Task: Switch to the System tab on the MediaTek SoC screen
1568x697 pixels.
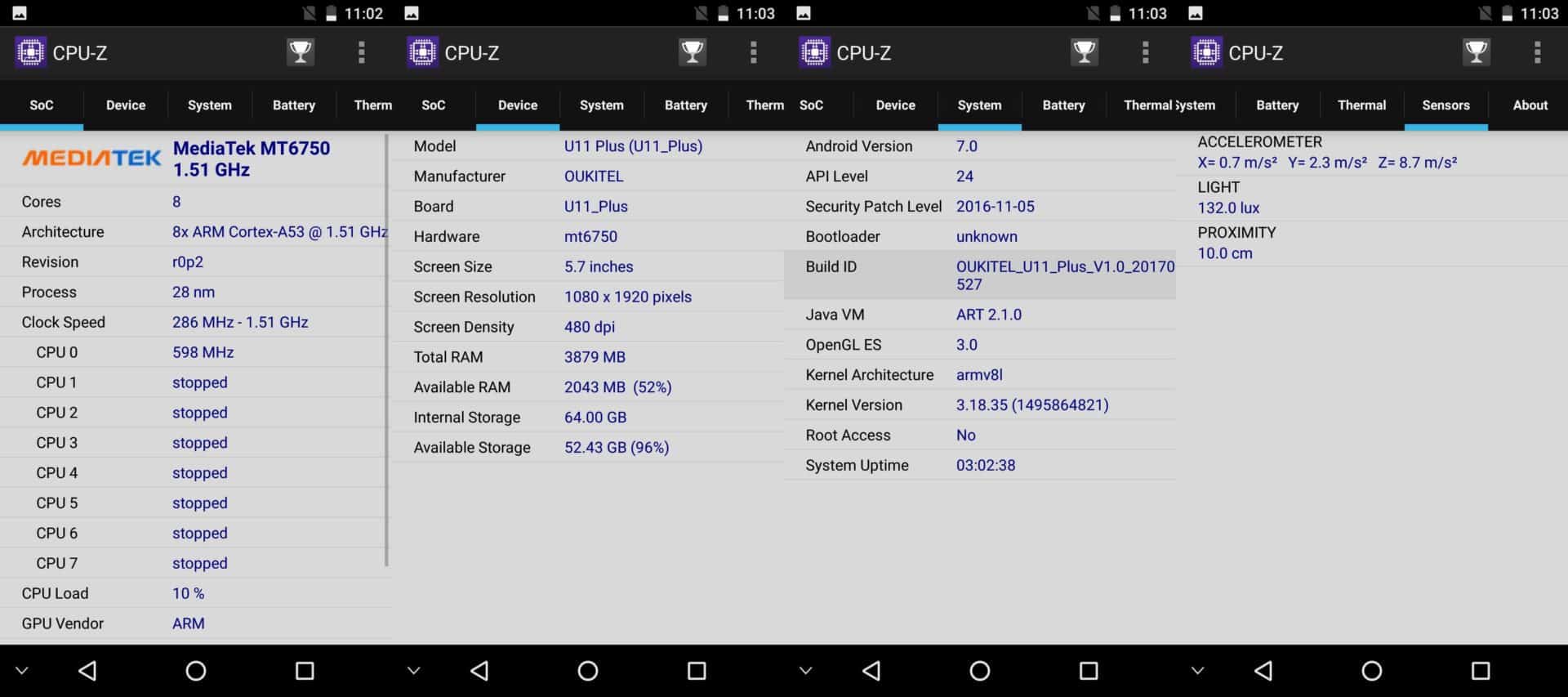Action: point(210,105)
